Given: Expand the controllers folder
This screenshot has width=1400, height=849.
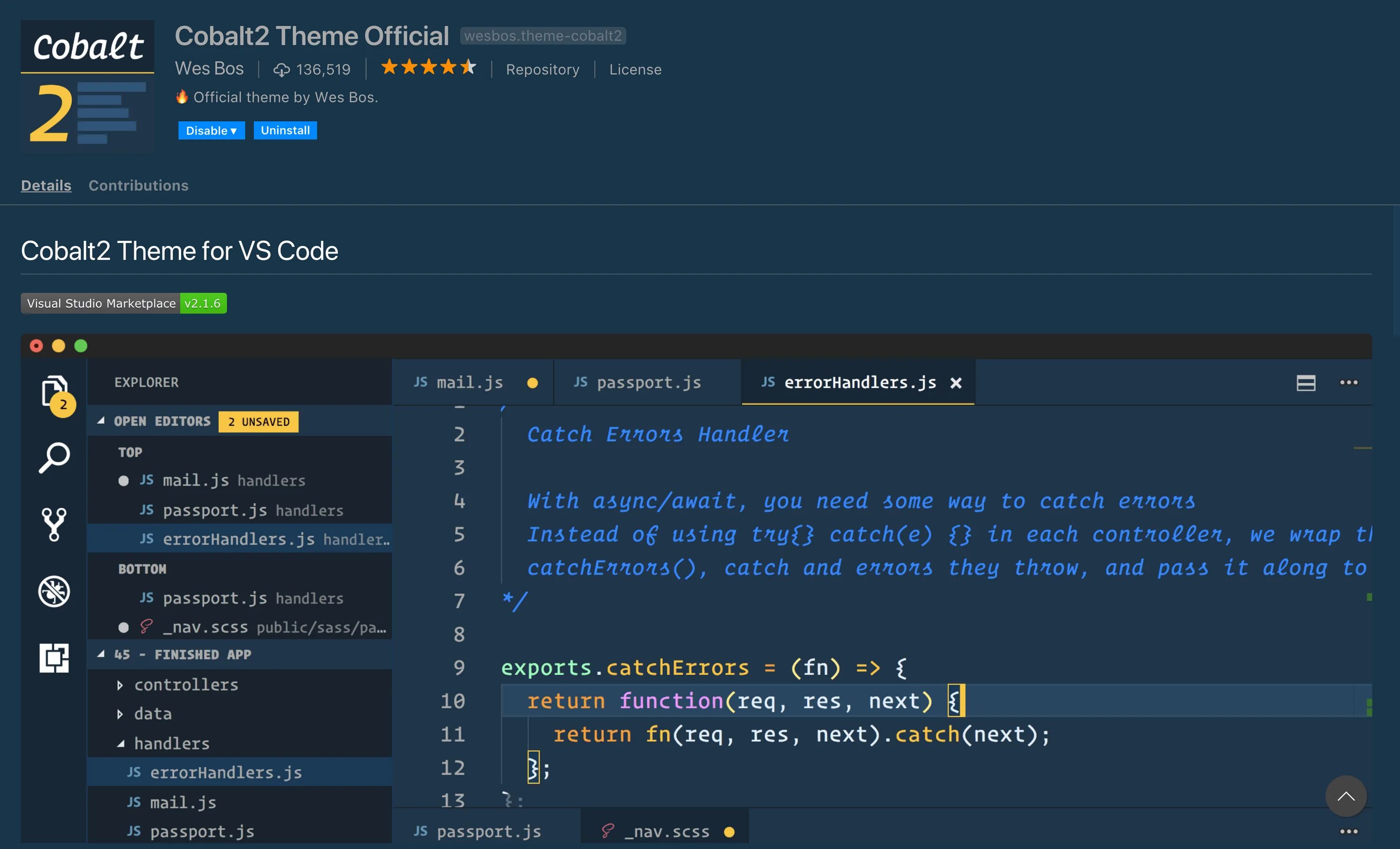Looking at the screenshot, I should (120, 685).
